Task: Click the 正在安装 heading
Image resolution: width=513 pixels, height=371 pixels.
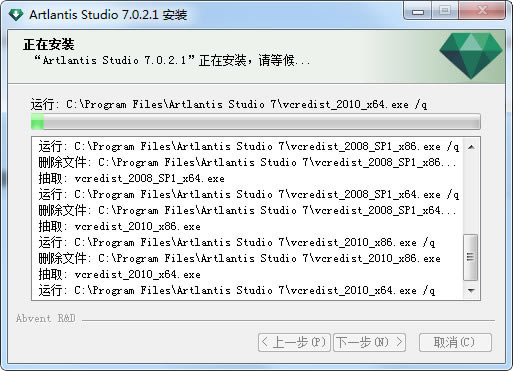Action: [x=49, y=44]
